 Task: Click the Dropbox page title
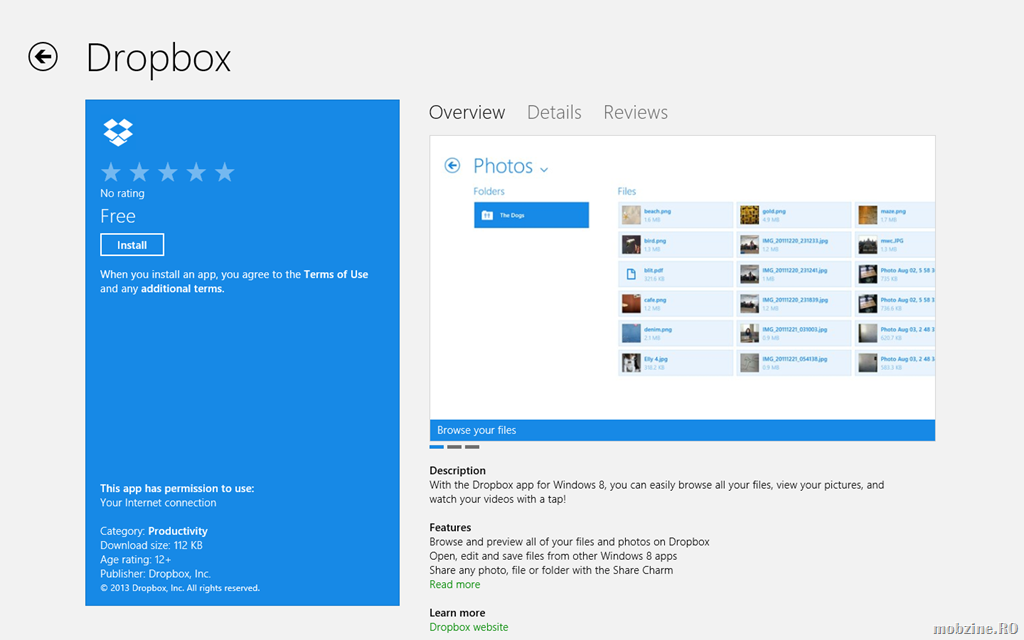[159, 58]
